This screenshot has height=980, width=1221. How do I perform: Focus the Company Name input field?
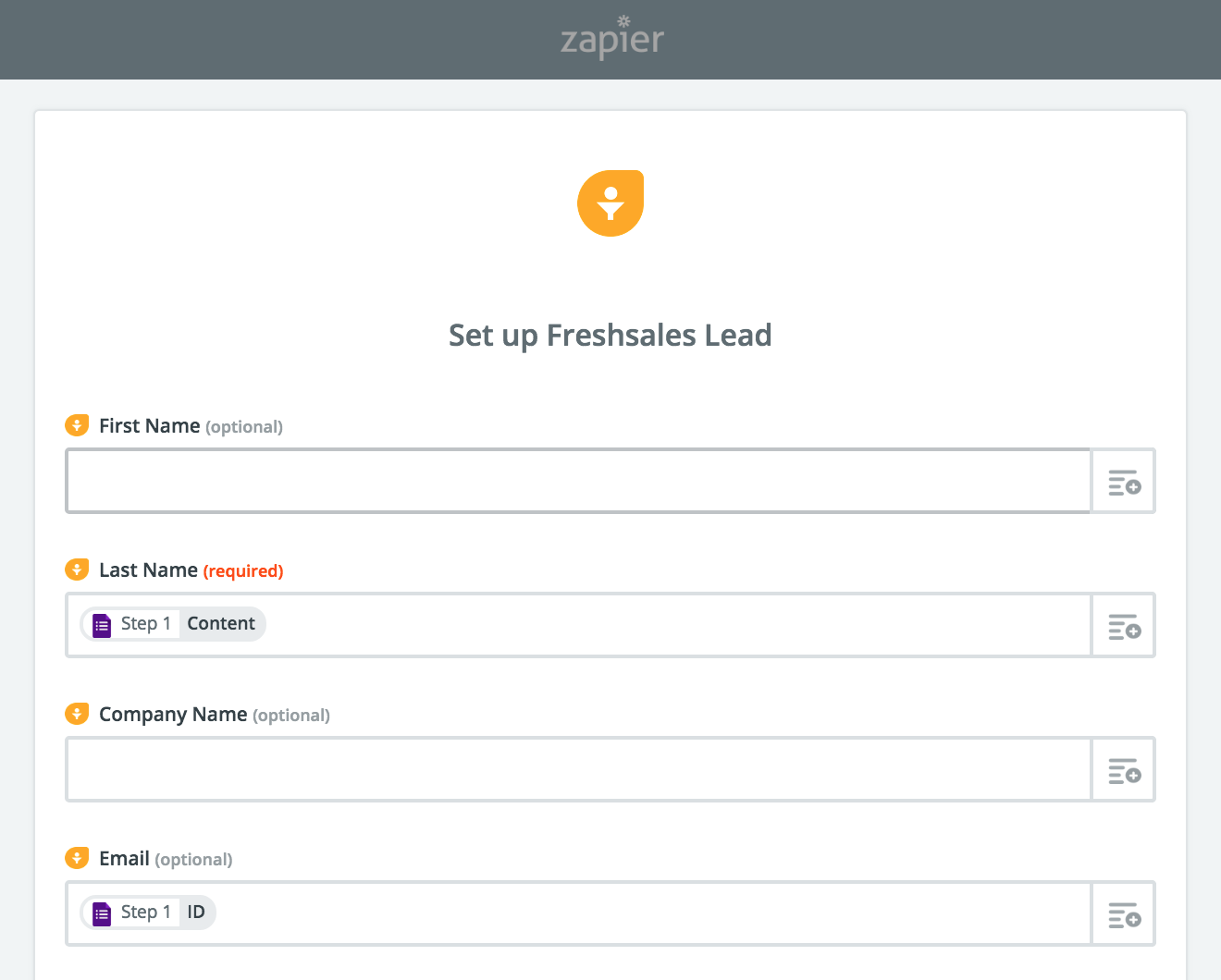pos(578,769)
